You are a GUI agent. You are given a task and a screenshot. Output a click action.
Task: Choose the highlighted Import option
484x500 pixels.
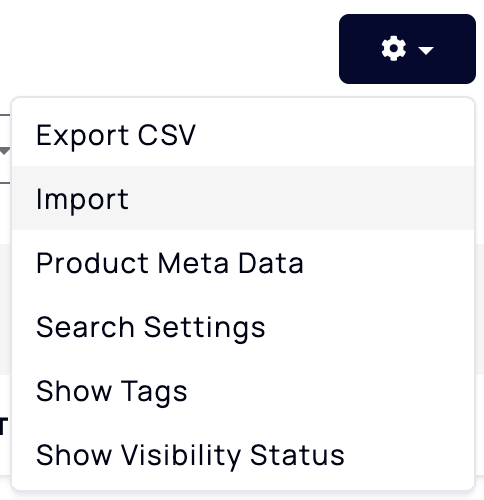coord(243,198)
